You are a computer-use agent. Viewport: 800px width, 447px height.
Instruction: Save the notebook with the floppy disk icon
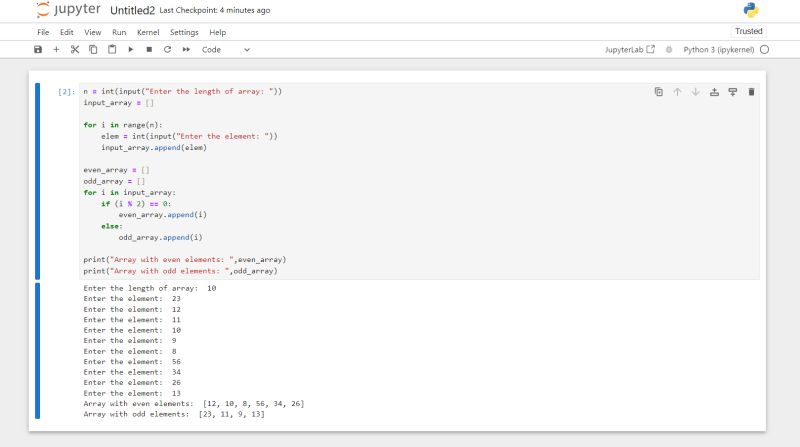38,49
